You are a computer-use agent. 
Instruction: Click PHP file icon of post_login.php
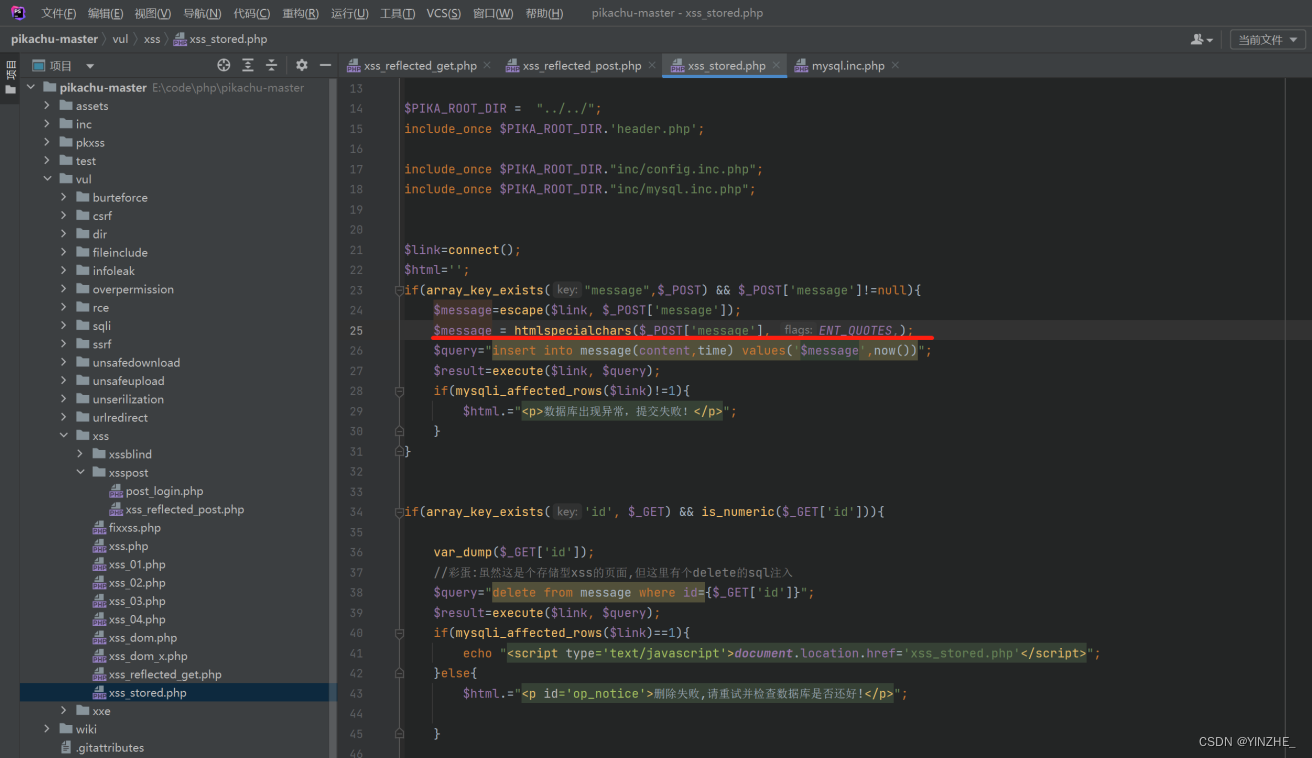pos(116,491)
